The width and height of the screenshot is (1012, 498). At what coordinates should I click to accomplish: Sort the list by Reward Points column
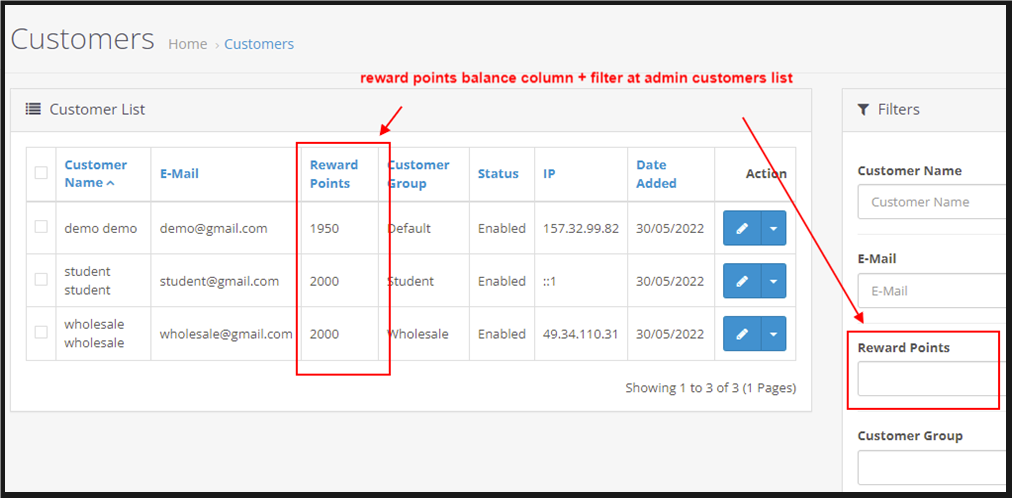pos(333,173)
